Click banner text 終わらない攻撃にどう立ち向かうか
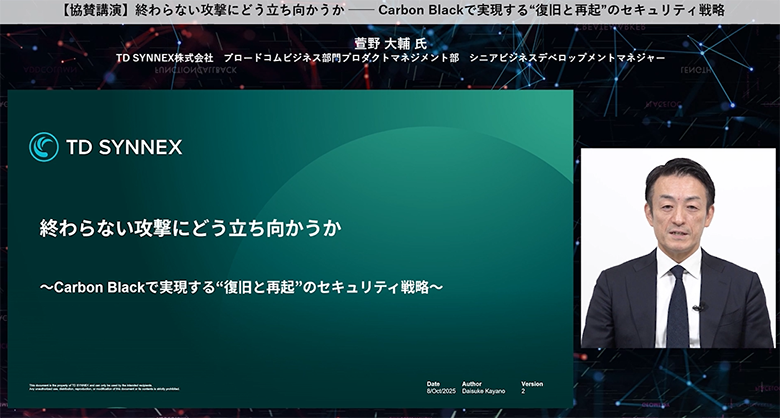Viewport: 780px width, 418px height. point(240,10)
